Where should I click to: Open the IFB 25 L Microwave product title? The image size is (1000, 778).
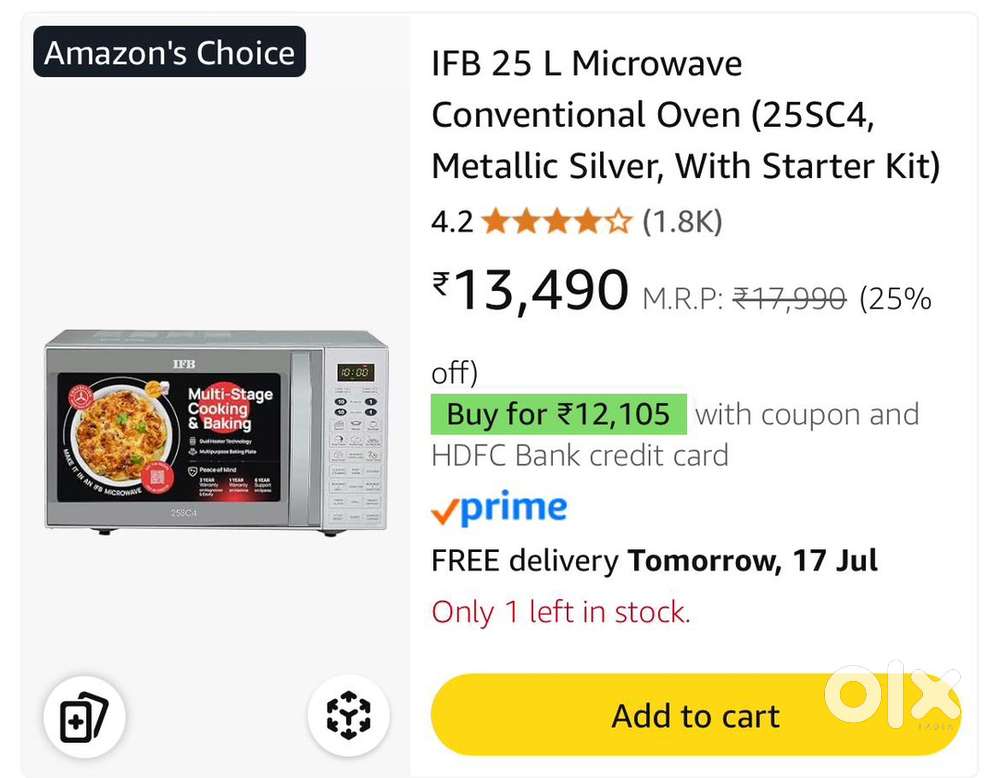click(x=685, y=114)
